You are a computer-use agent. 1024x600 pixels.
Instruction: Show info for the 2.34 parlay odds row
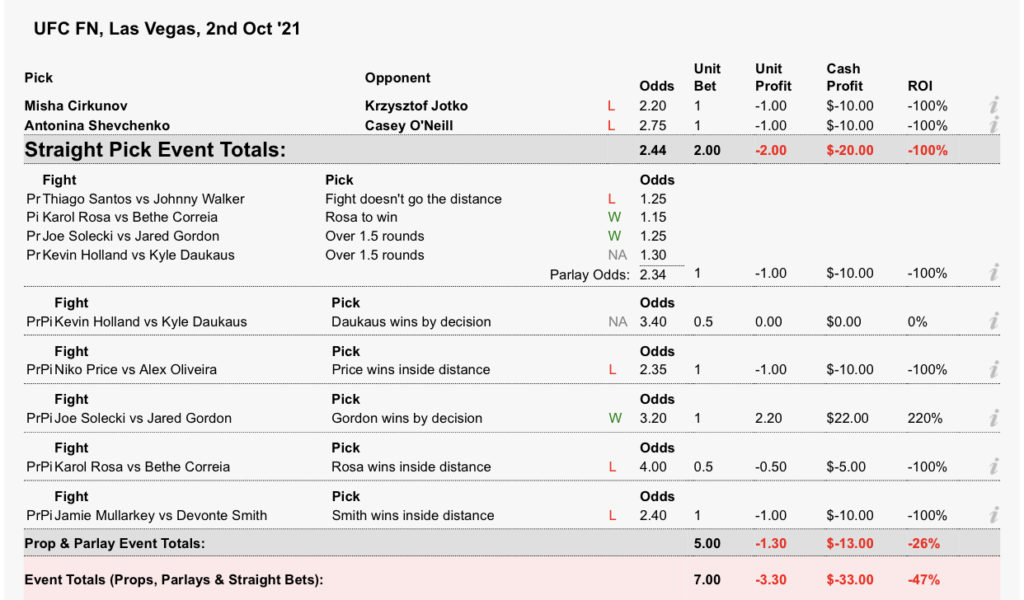pyautogui.click(x=993, y=273)
